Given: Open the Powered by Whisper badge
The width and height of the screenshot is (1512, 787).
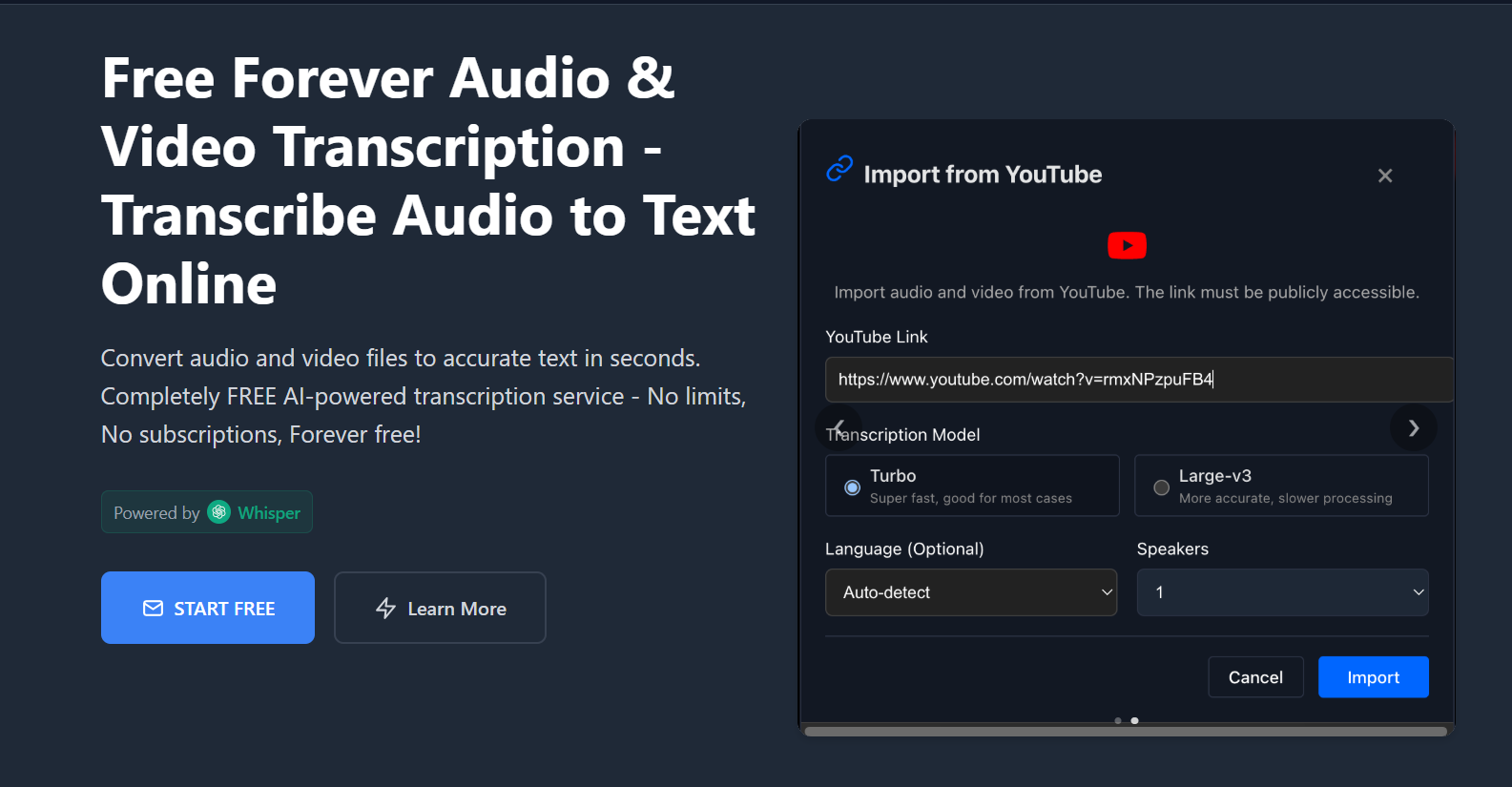Looking at the screenshot, I should coord(207,512).
